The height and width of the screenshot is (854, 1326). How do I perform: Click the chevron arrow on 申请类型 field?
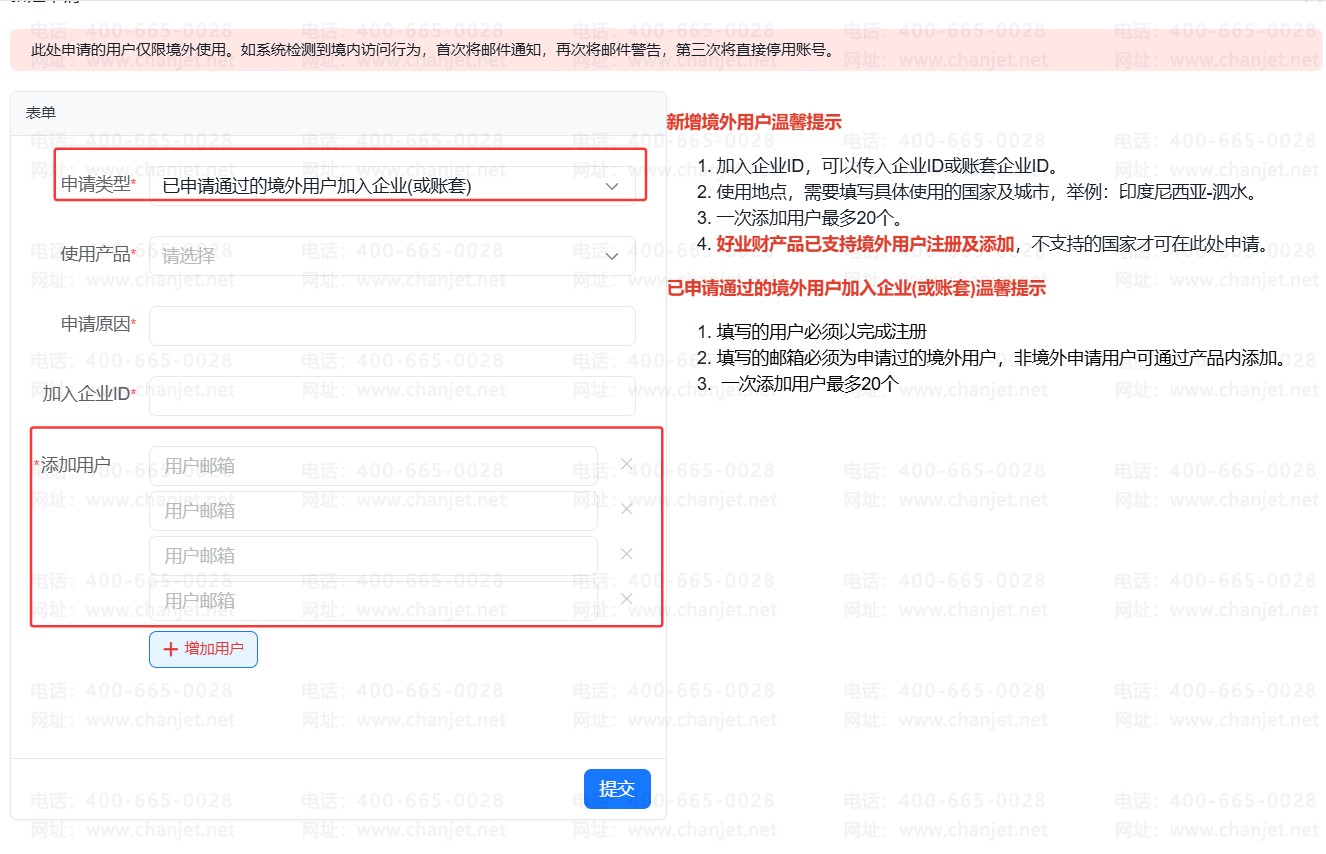click(611, 186)
